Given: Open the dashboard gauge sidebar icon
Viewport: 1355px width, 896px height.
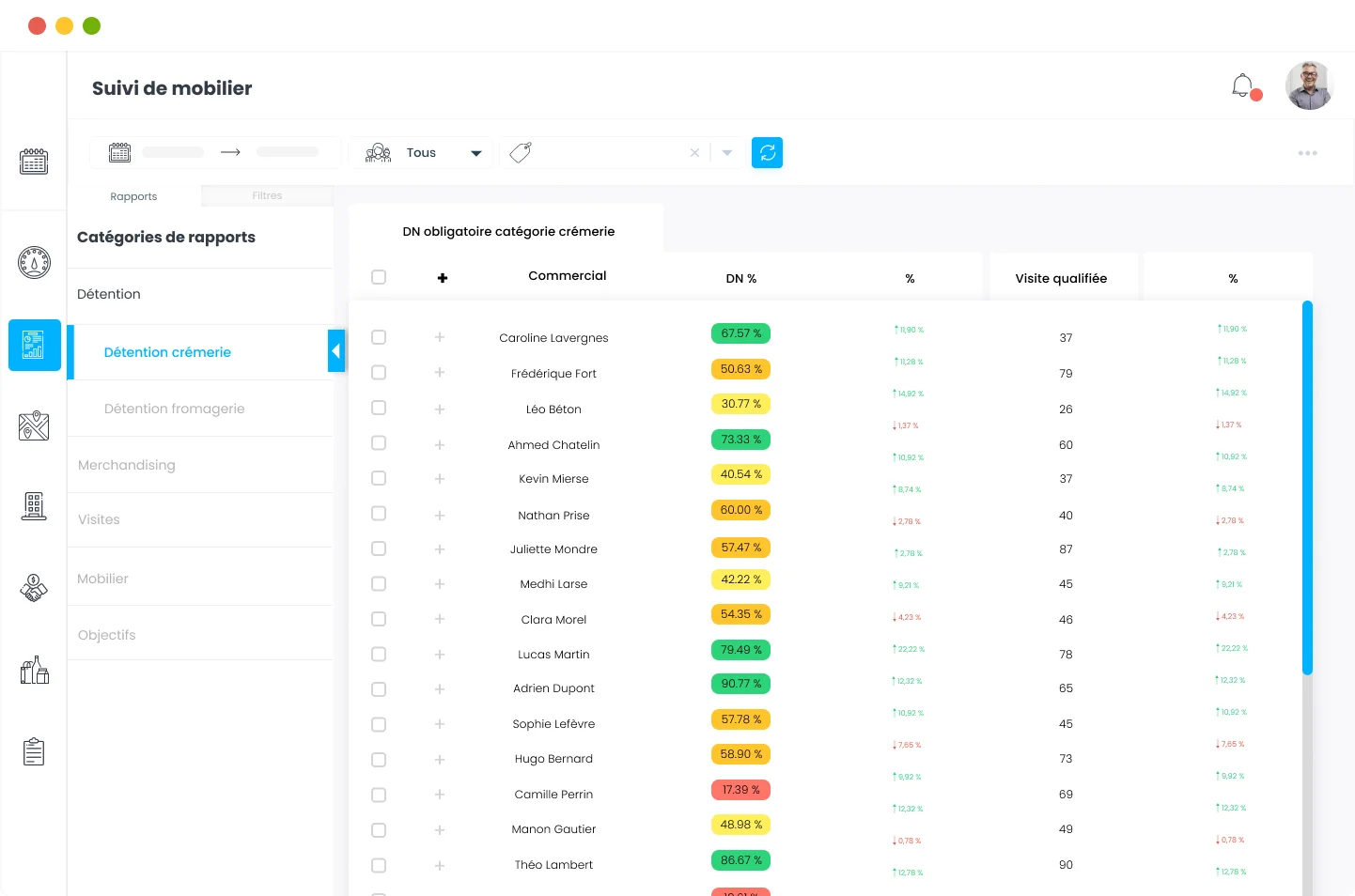Looking at the screenshot, I should (34, 262).
